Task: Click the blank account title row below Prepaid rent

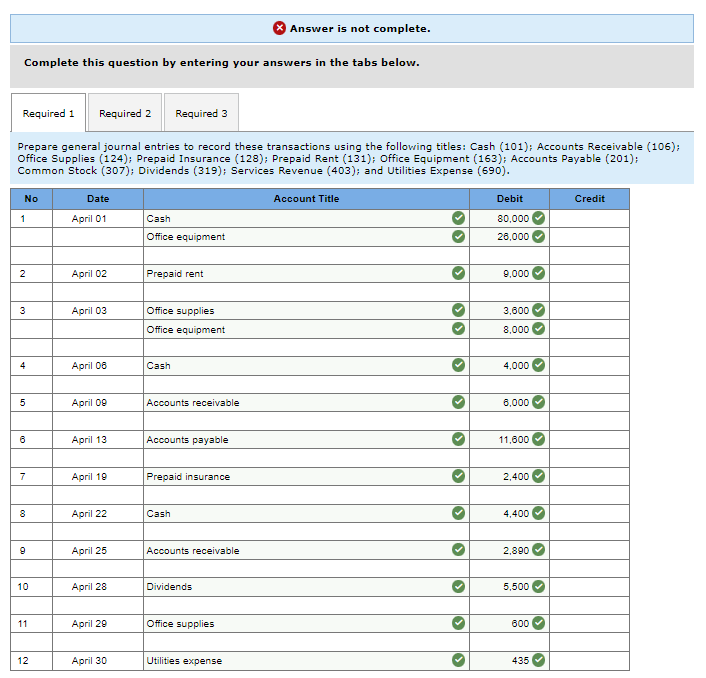Action: click(x=306, y=292)
